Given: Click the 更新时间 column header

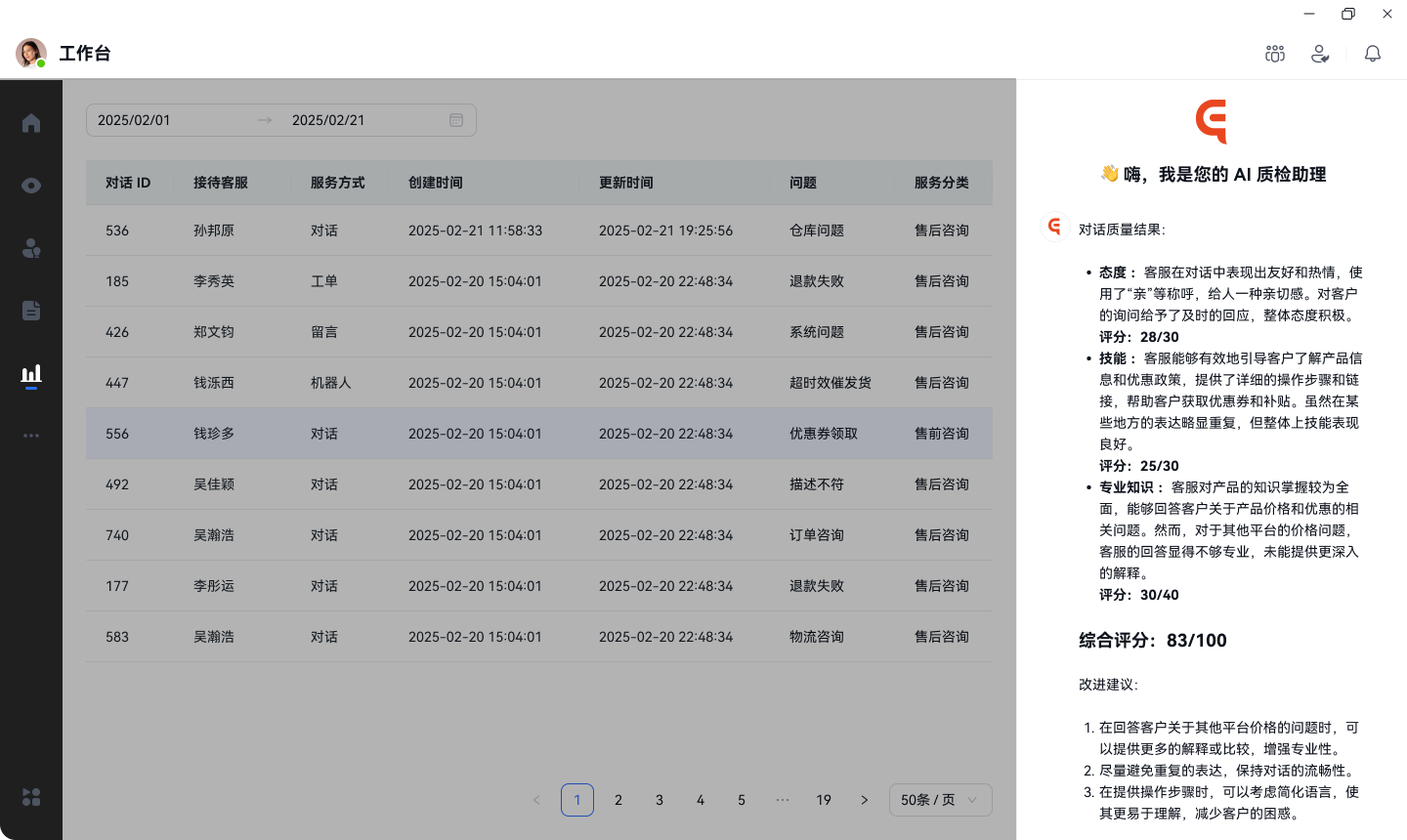Looking at the screenshot, I should coord(626,183).
